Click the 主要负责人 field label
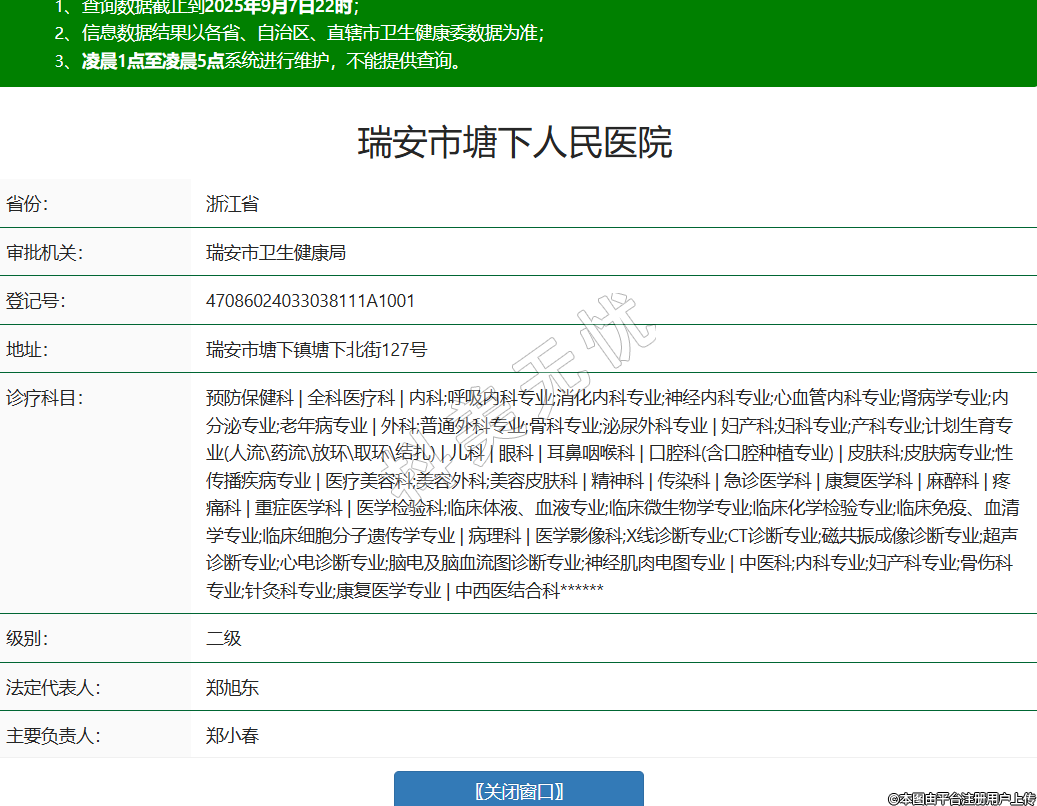The image size is (1037, 806). point(53,736)
